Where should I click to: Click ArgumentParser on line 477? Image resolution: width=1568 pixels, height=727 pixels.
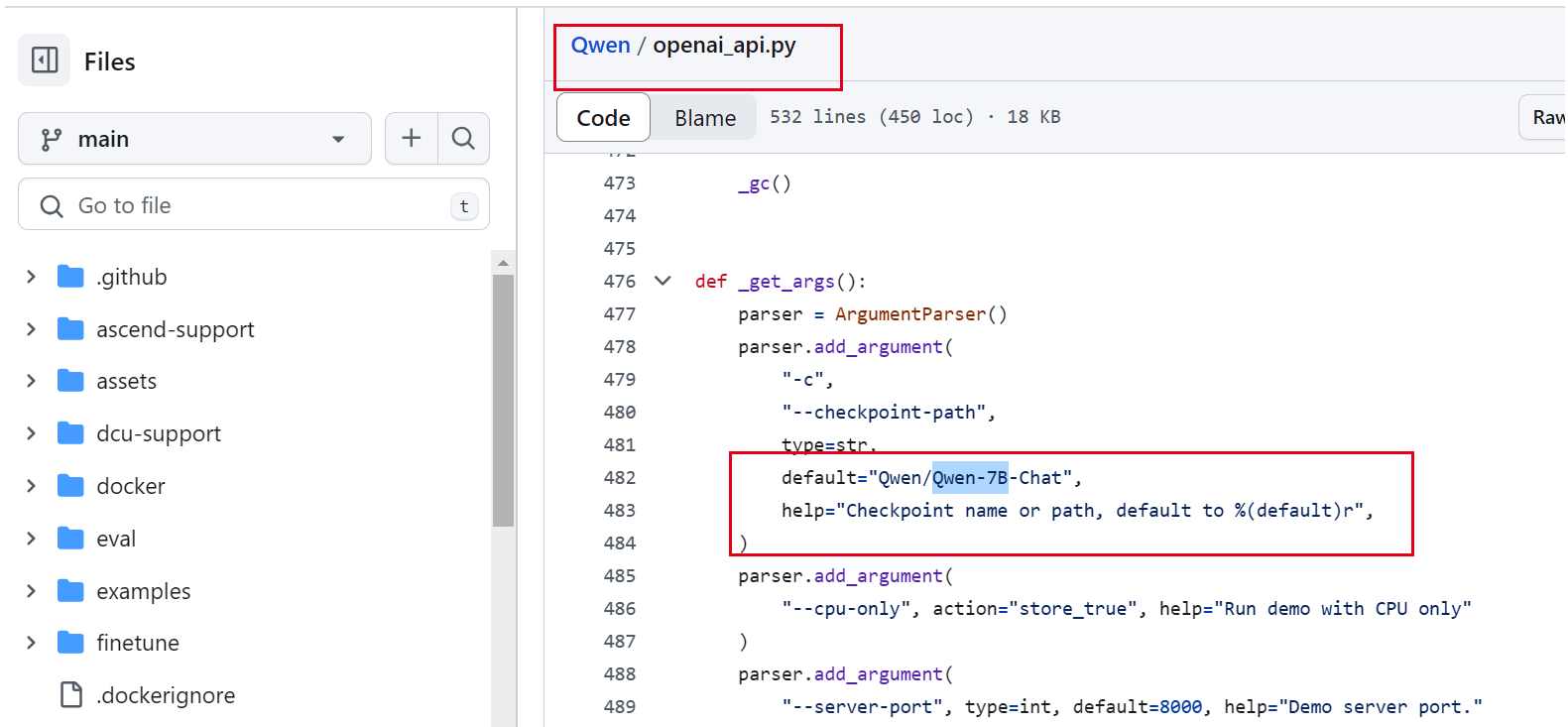[910, 313]
